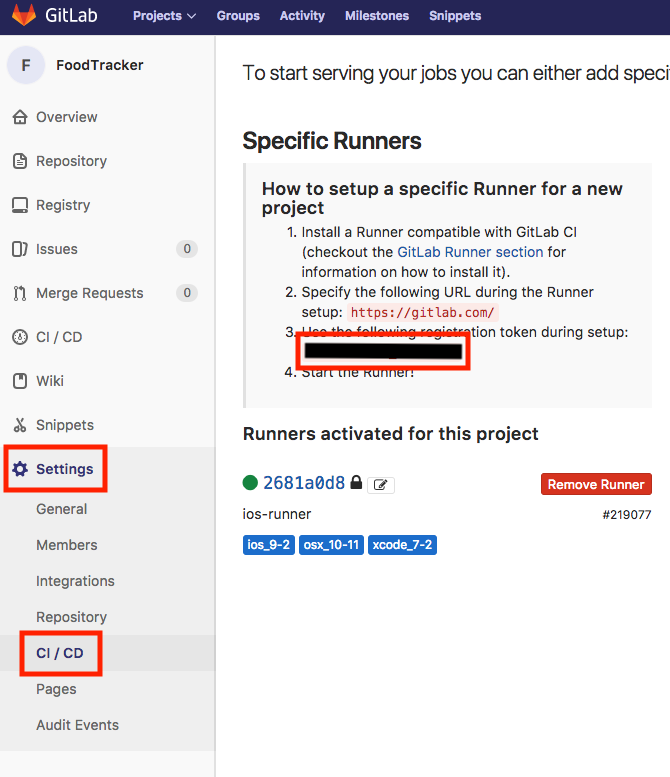Screen dimensions: 670x777
Task: Open Groups in the top navigation
Action: (238, 16)
